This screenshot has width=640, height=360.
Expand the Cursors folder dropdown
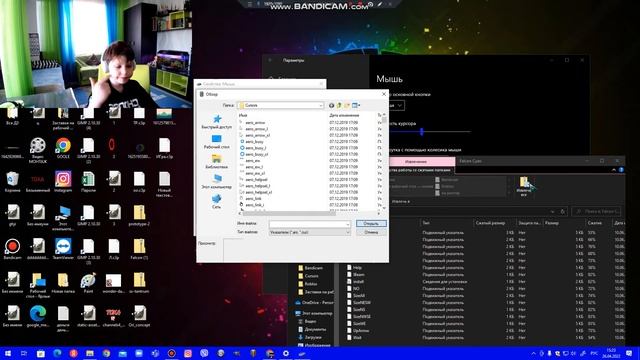point(321,105)
